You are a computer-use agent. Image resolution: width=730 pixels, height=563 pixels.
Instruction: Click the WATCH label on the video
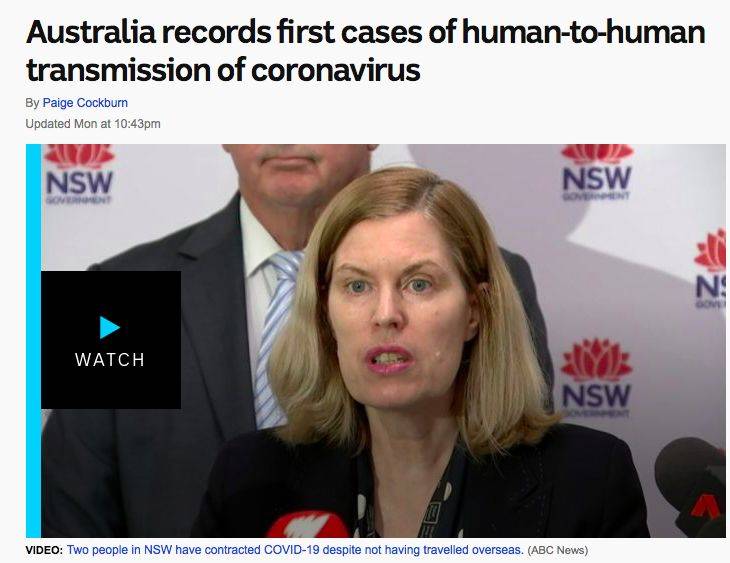coord(110,360)
